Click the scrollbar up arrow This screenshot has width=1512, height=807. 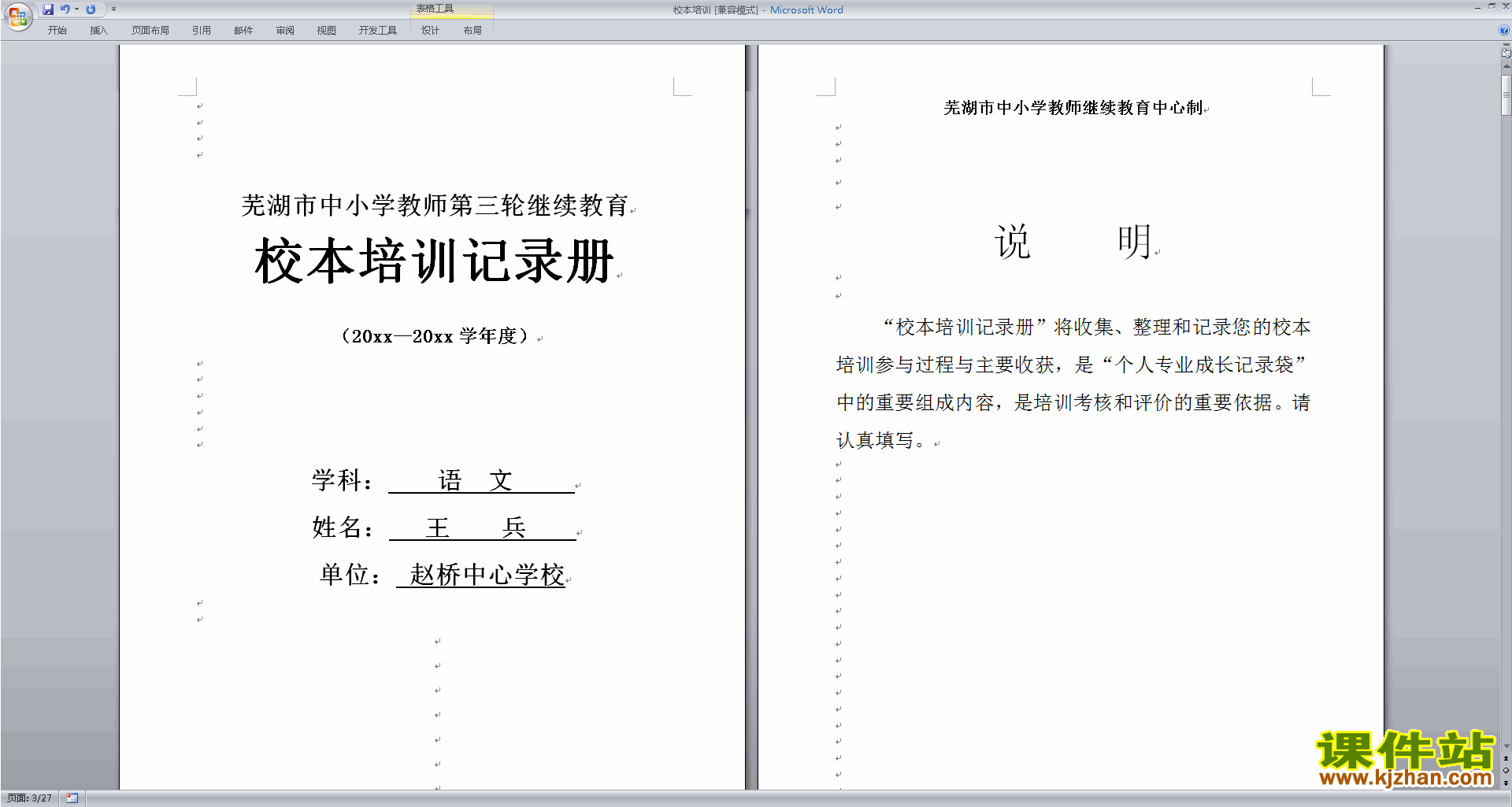(1506, 66)
